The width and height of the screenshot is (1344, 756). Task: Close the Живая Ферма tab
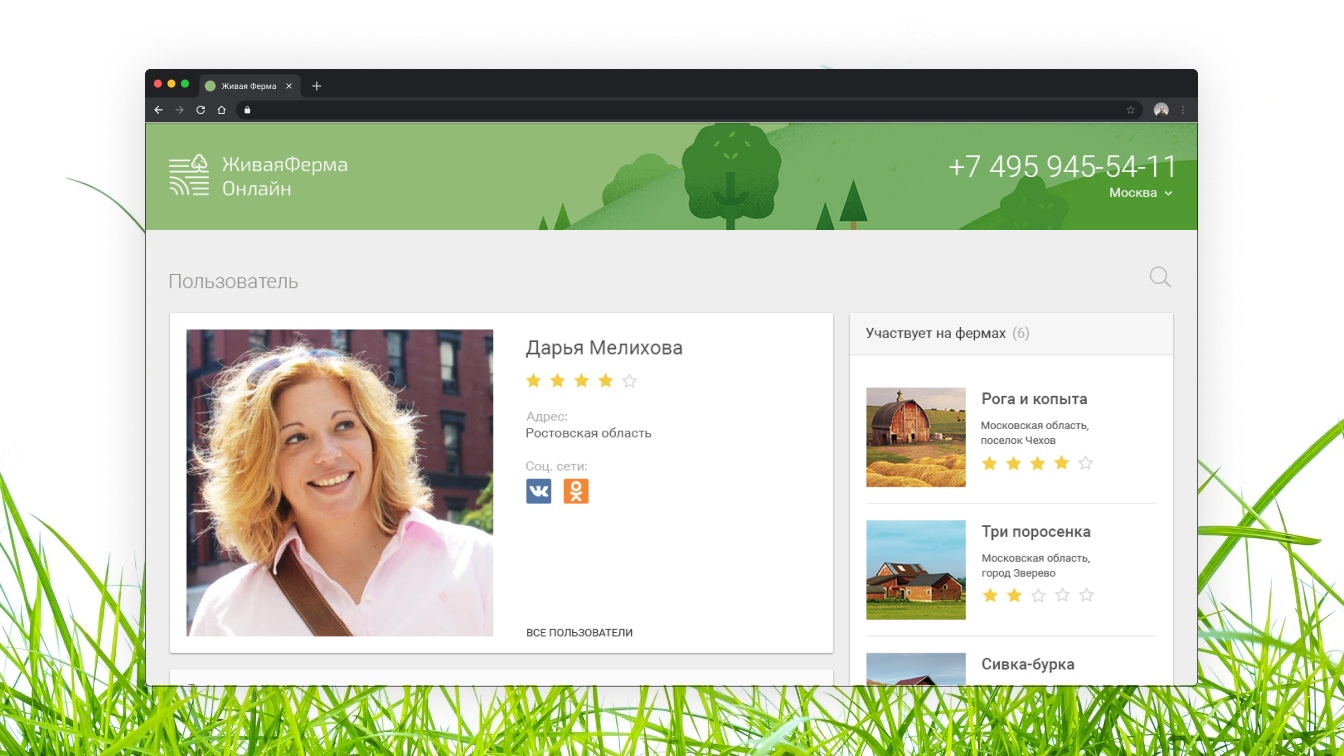point(289,86)
